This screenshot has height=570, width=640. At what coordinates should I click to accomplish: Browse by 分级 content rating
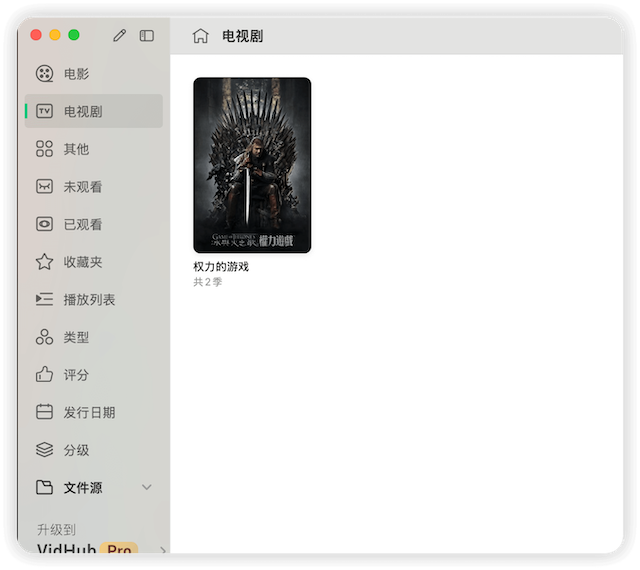point(76,450)
